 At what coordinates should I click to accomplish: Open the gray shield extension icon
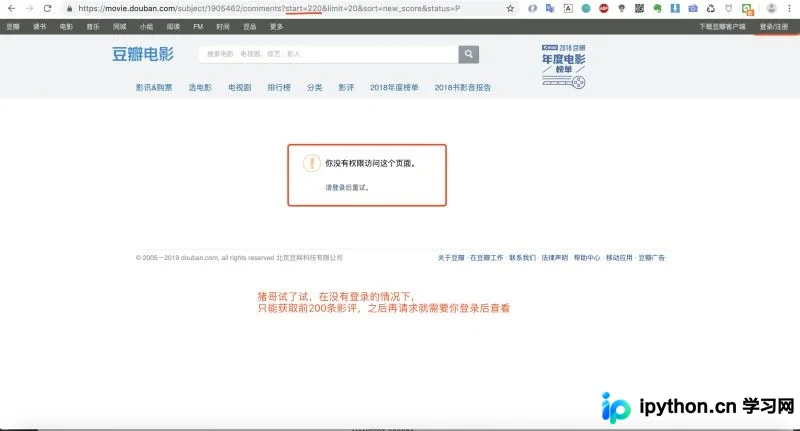coord(729,9)
